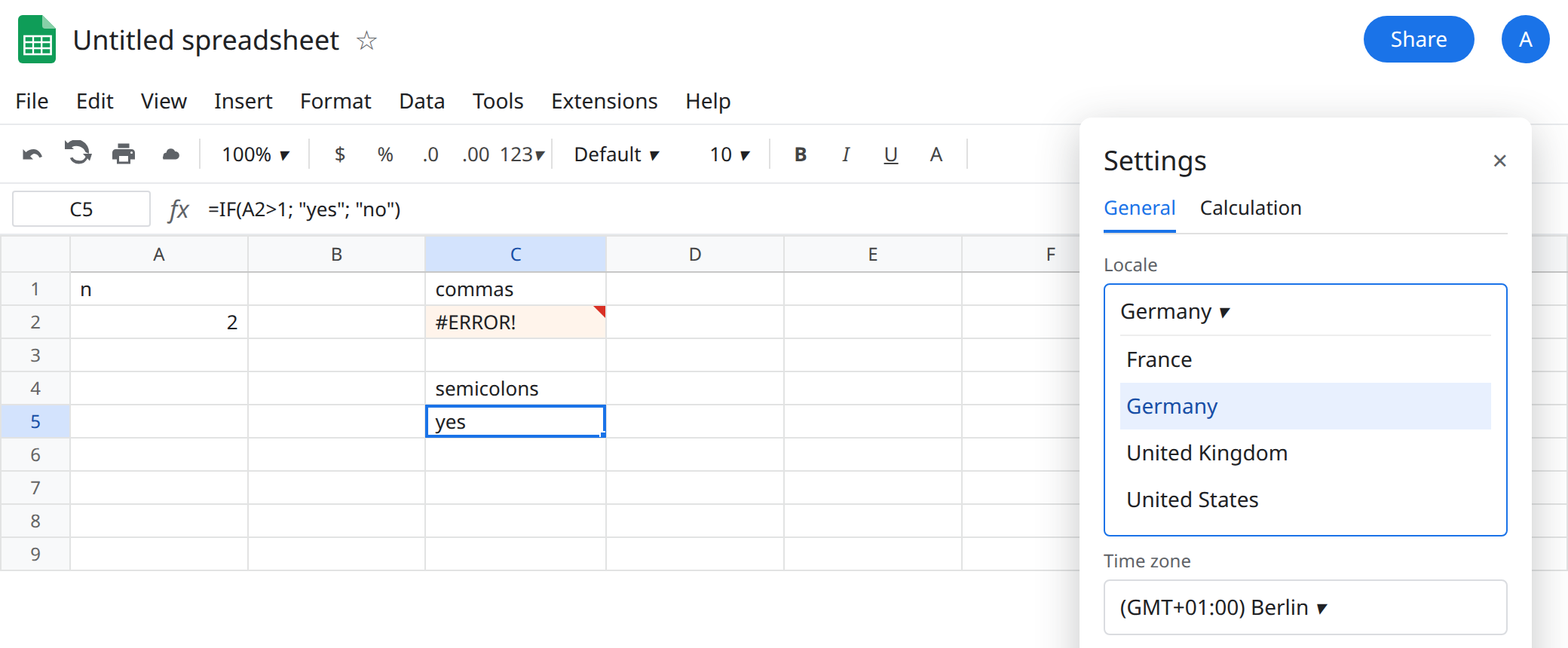Viewport: 1568px width, 648px height.
Task: Click the name box showing C5
Action: point(81,209)
